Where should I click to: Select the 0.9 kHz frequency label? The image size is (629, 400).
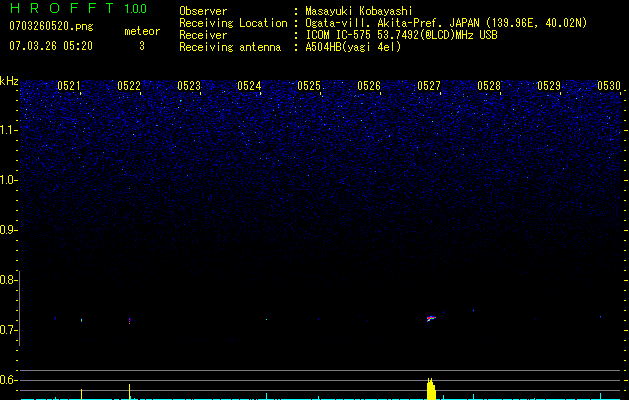[x=9, y=230]
